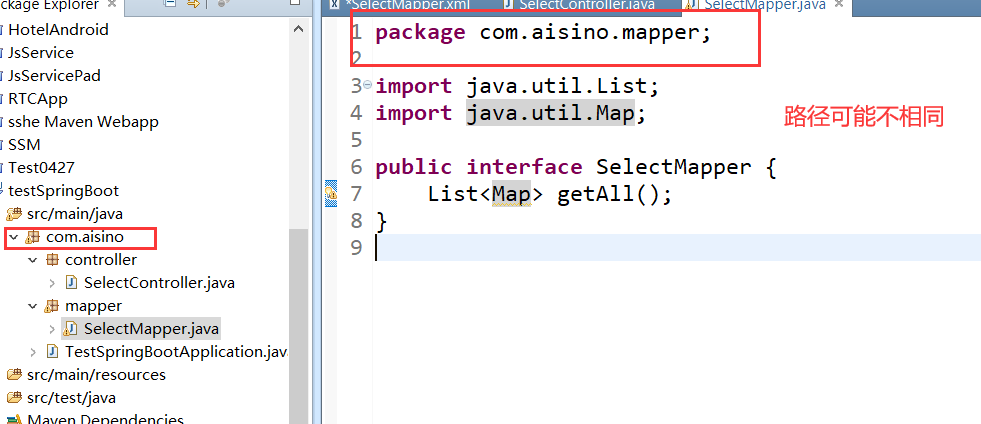
Task: Click the Collapse All icon in Package Explorer
Action: click(170, 4)
